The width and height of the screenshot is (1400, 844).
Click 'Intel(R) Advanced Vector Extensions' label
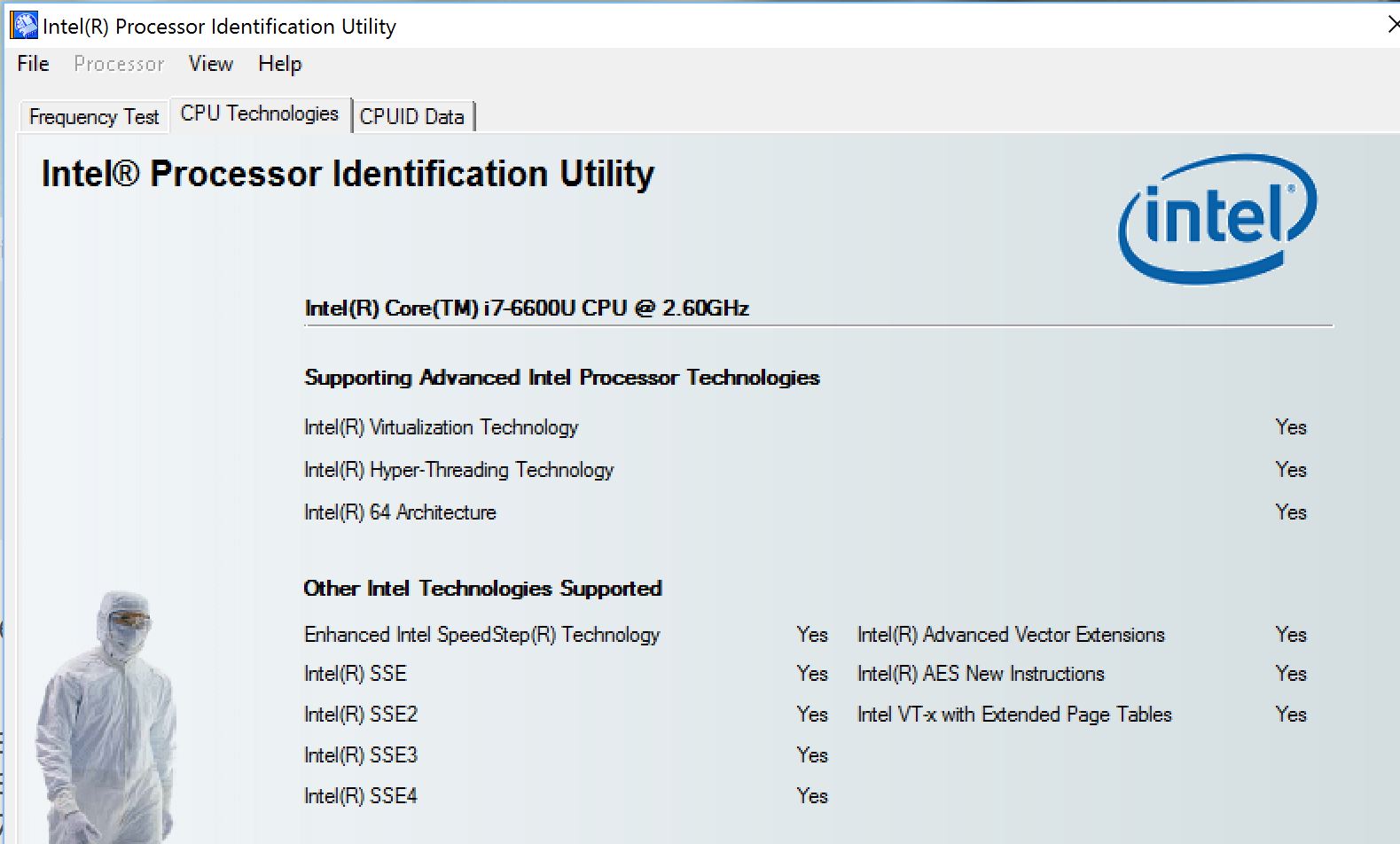tap(1011, 635)
